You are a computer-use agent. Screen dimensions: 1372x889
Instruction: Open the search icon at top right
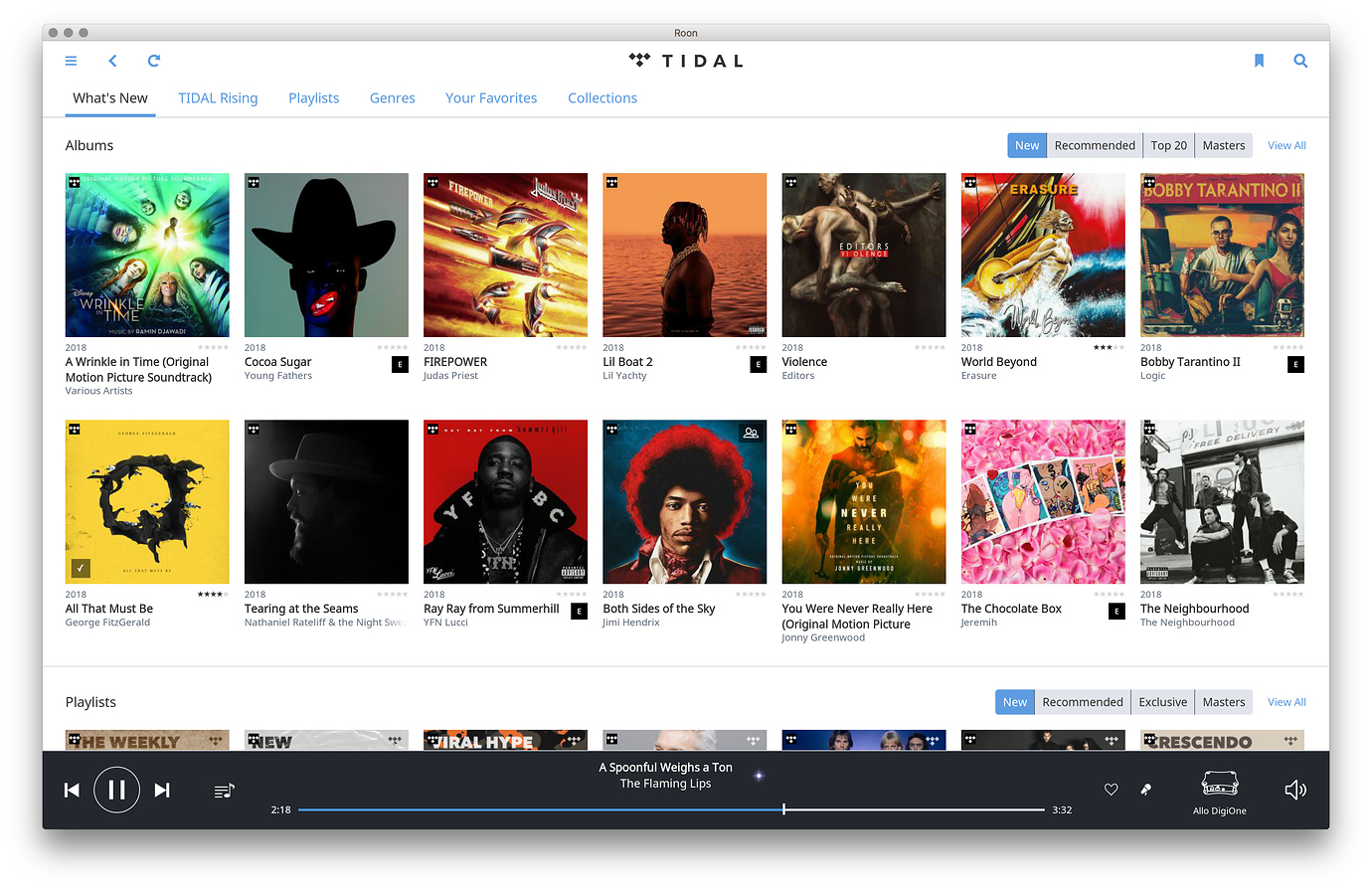pyautogui.click(x=1300, y=61)
